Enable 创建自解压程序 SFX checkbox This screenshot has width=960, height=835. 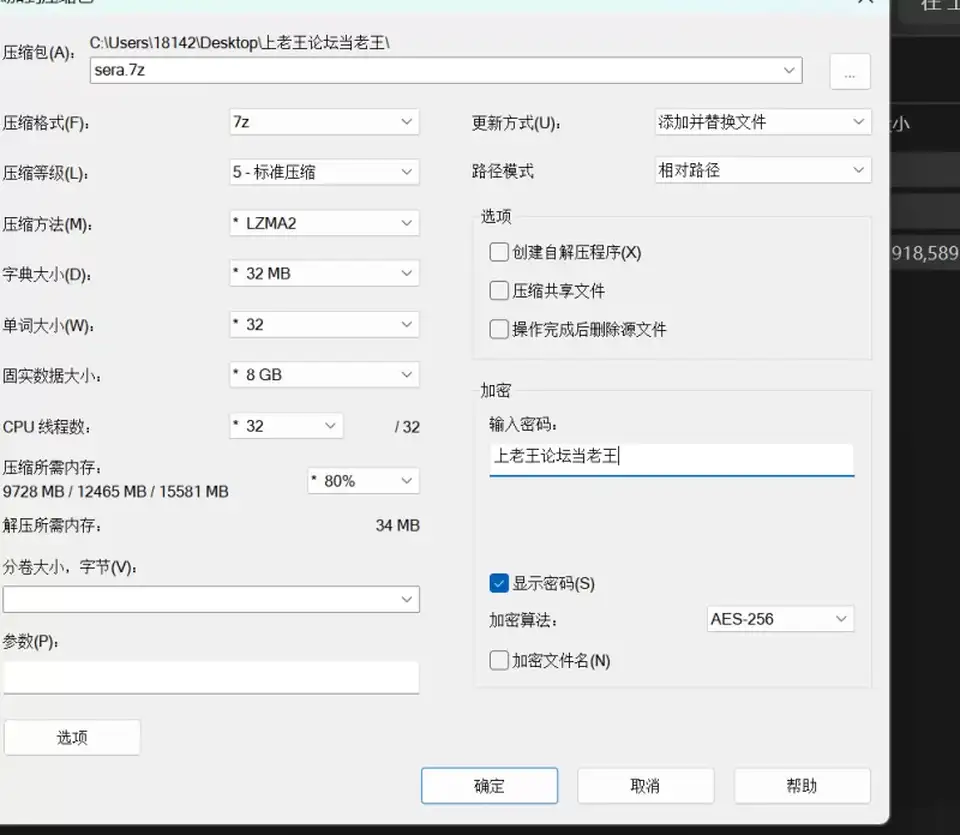(x=499, y=252)
